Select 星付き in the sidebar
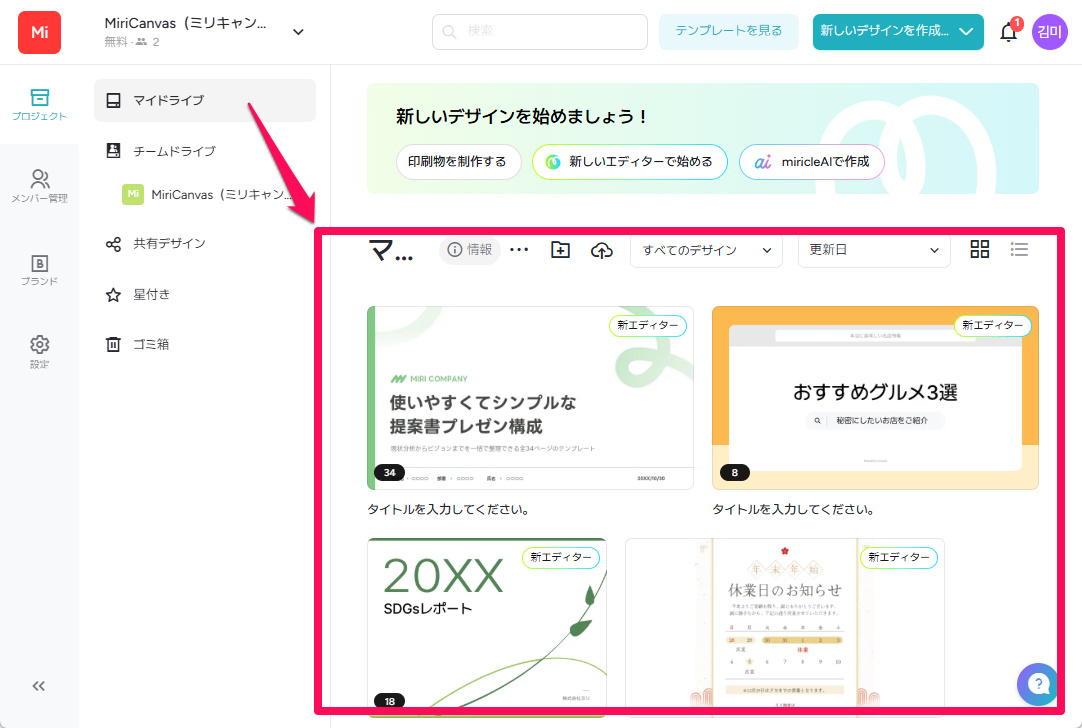 [152, 295]
